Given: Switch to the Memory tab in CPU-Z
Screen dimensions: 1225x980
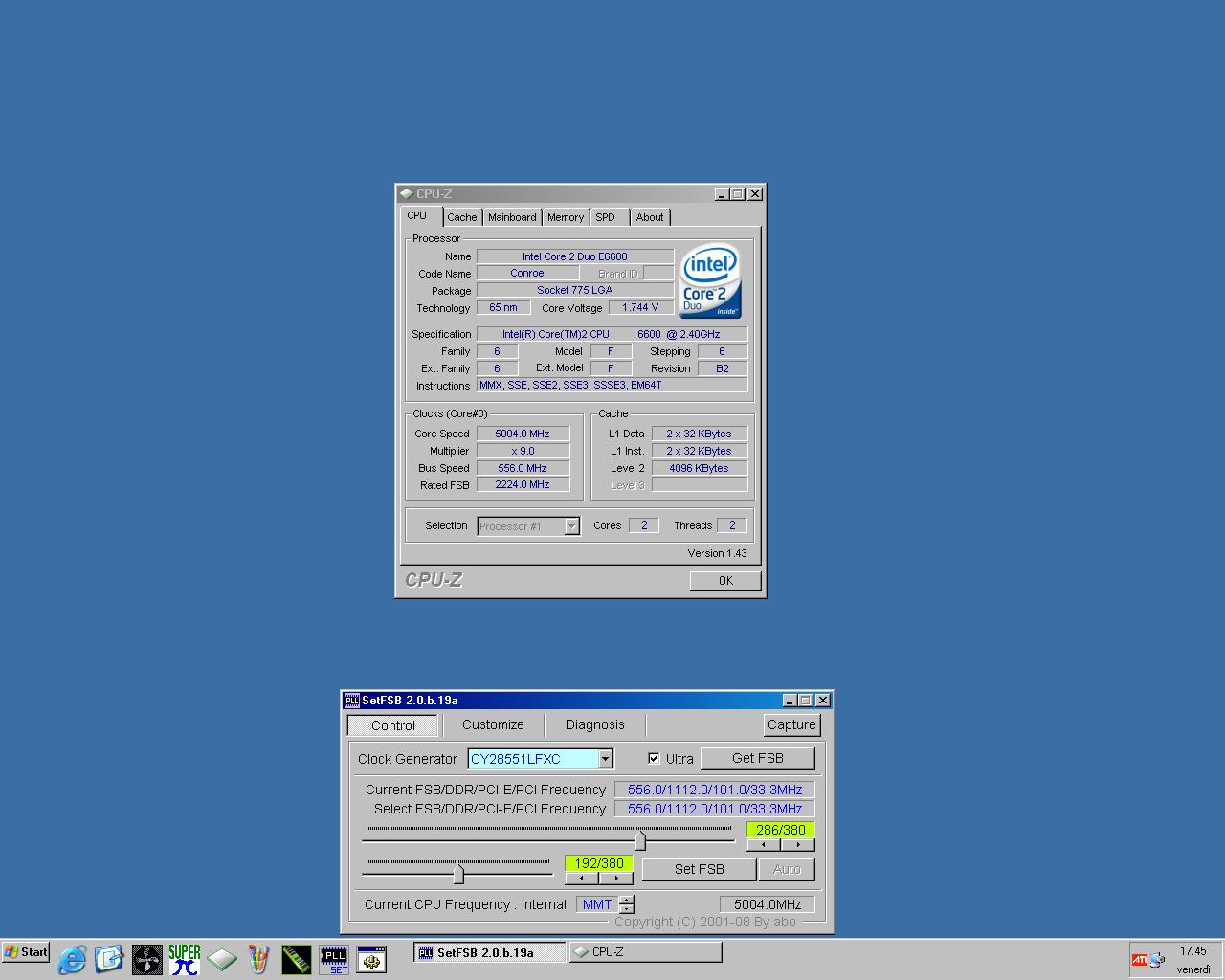Looking at the screenshot, I should point(566,218).
